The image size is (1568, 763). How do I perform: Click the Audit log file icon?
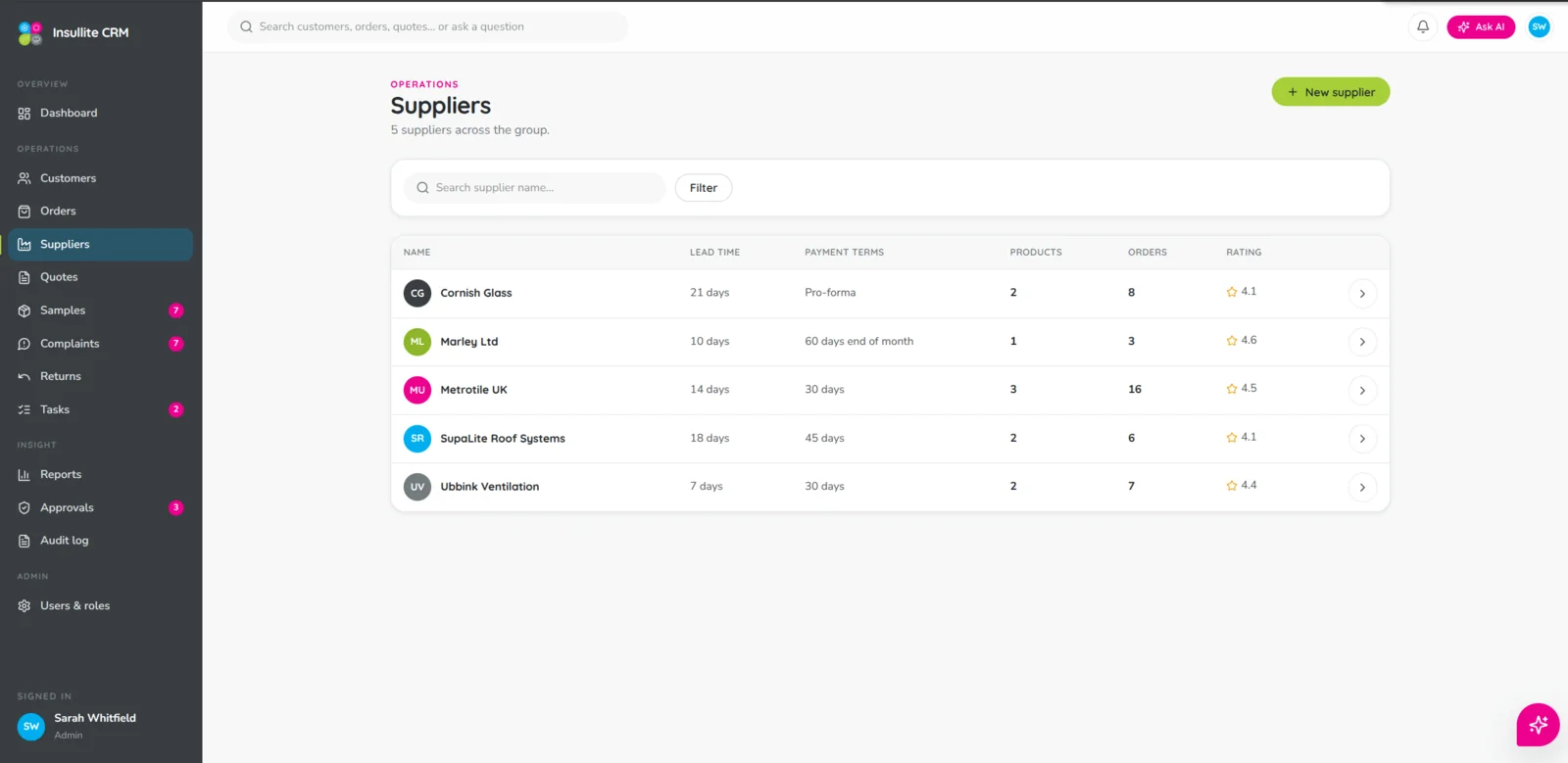(24, 541)
